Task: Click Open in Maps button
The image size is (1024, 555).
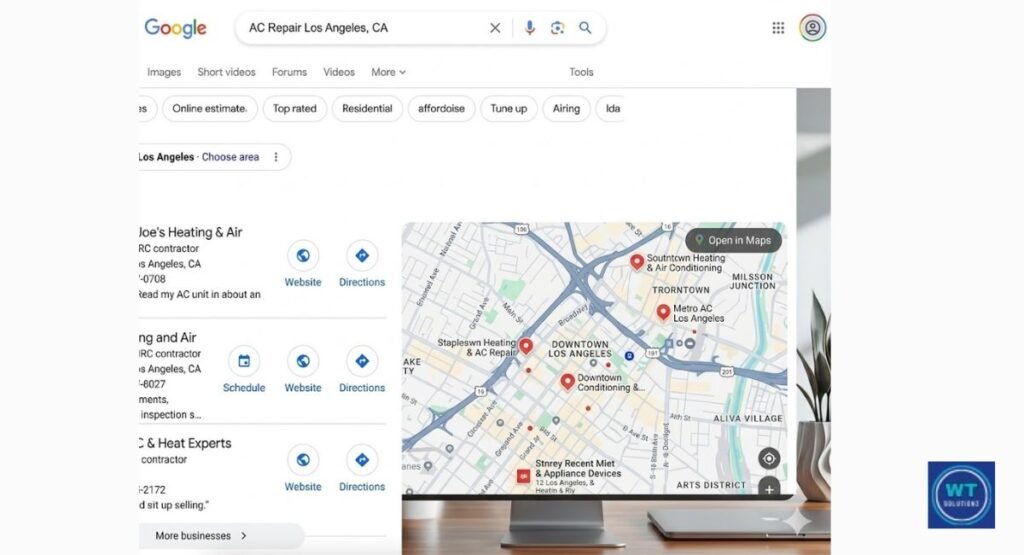Action: coord(733,240)
